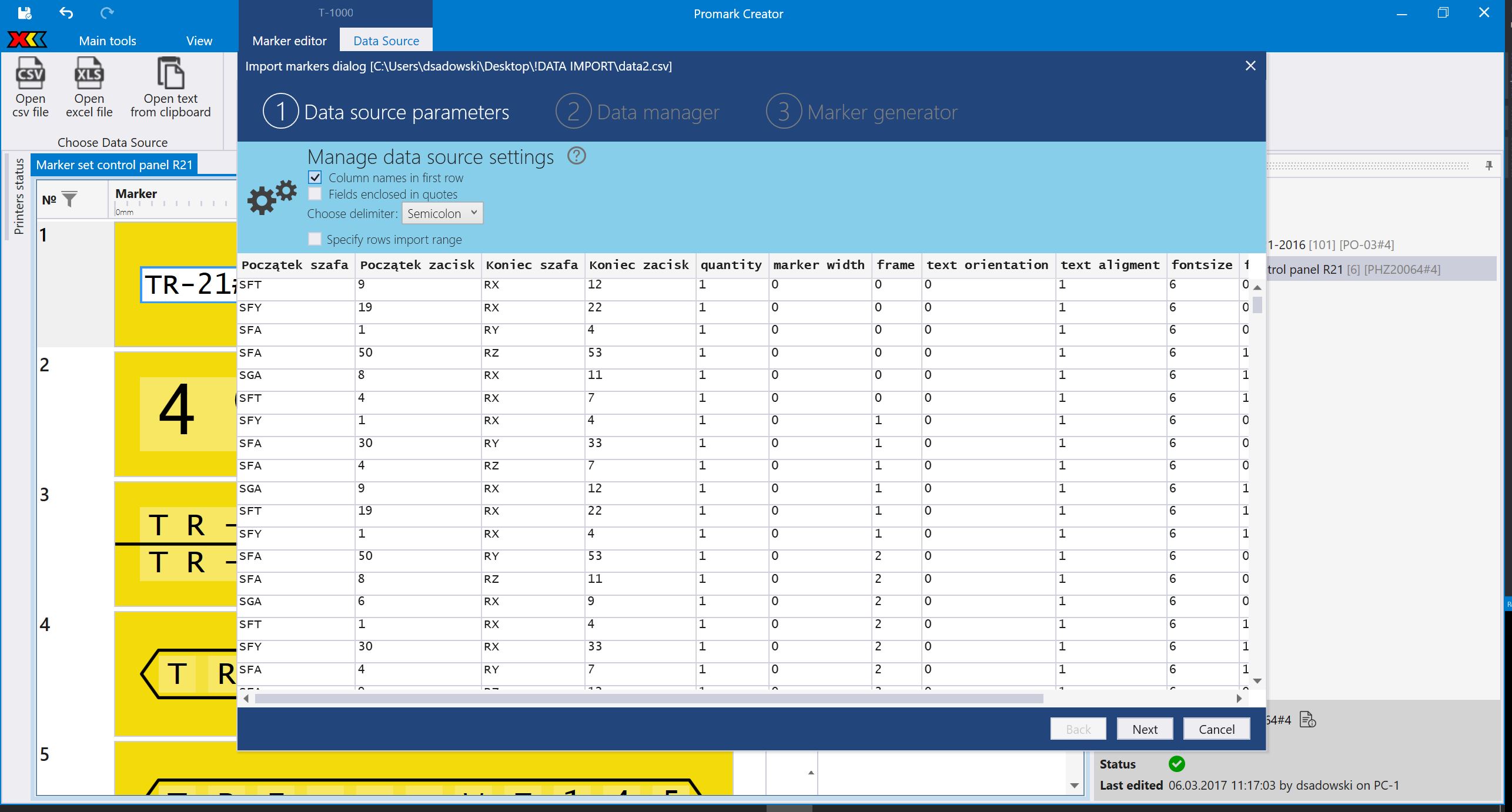Click the filter funnel icon near №
The image size is (1512, 812).
tap(69, 200)
